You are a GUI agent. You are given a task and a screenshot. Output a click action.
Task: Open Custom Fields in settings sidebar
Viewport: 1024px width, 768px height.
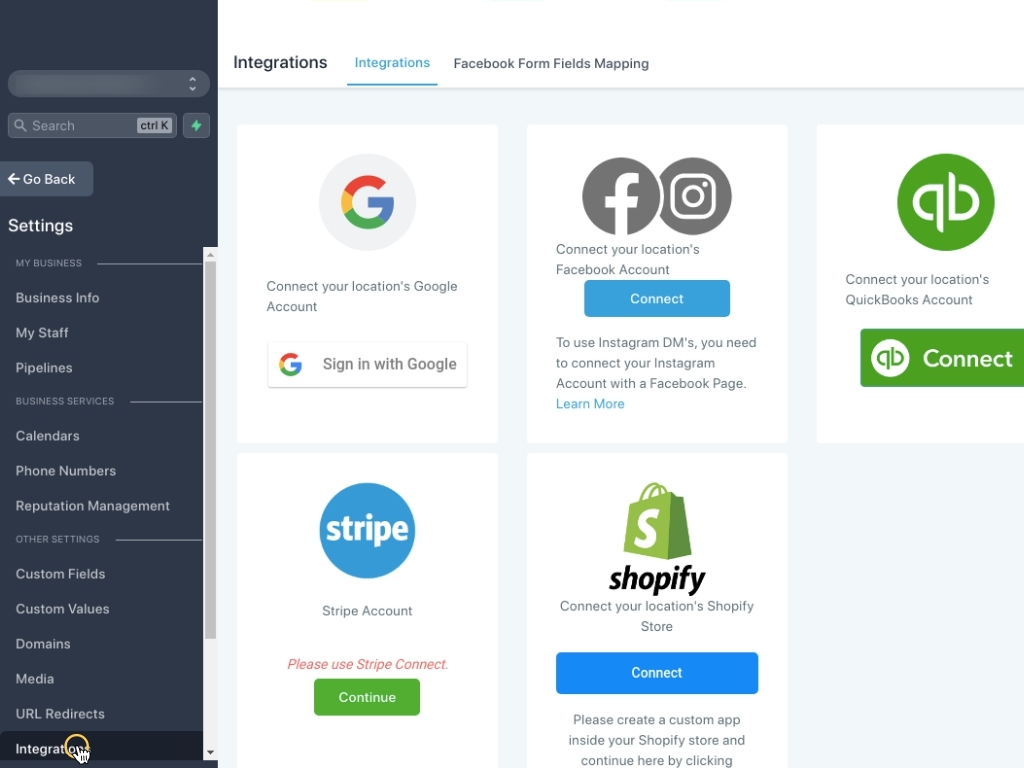point(60,573)
